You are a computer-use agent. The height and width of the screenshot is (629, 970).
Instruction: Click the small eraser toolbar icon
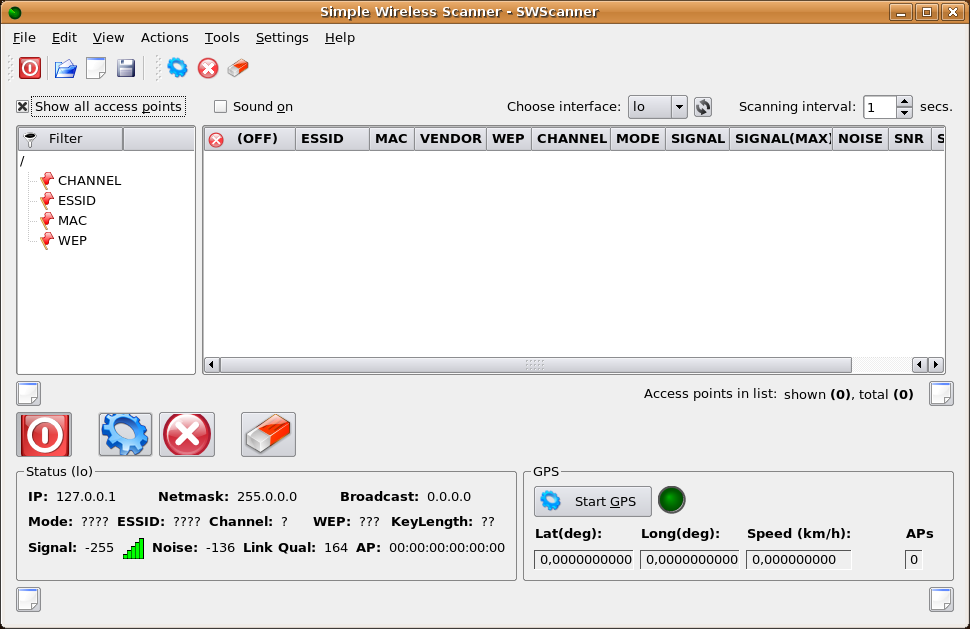coord(238,68)
